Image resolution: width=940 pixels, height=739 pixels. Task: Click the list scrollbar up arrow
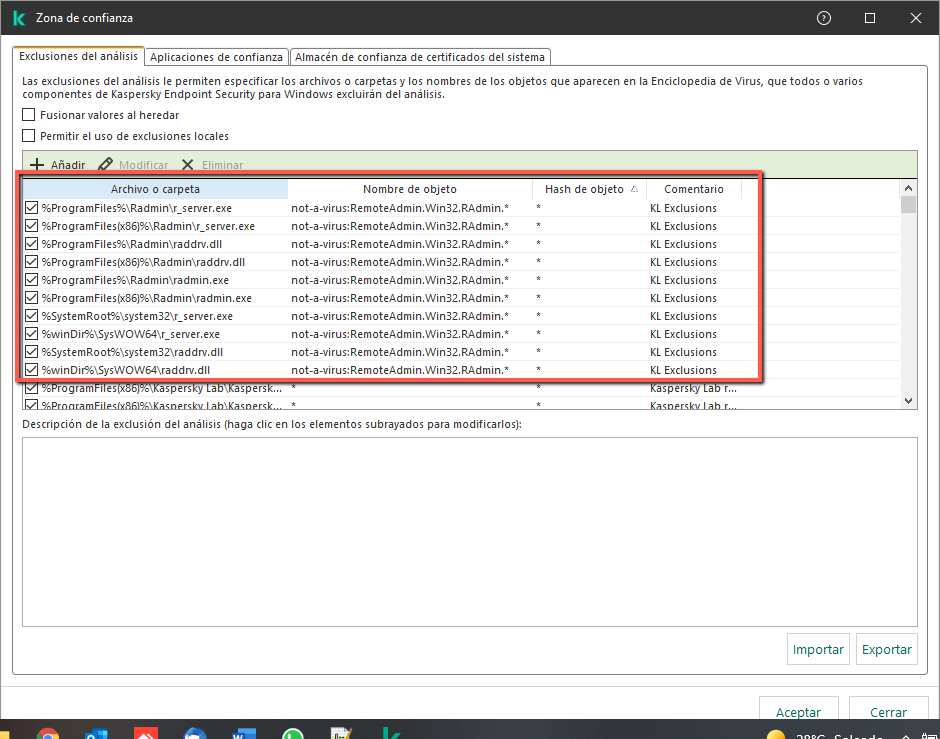pyautogui.click(x=908, y=188)
